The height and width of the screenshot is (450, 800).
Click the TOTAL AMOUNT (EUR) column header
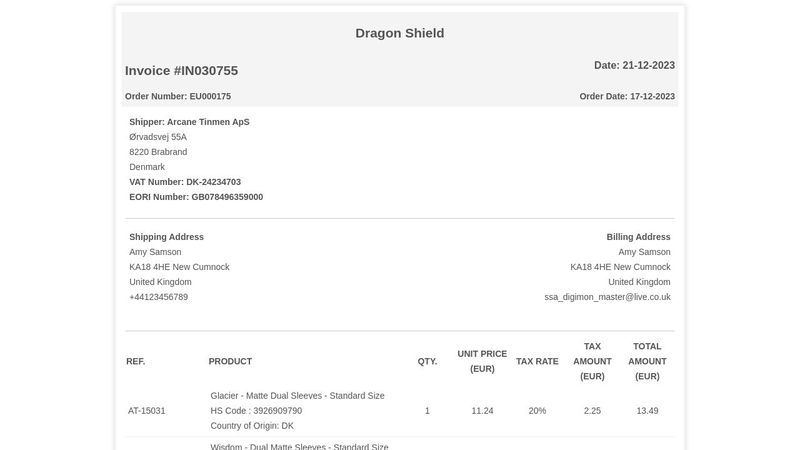click(x=647, y=361)
